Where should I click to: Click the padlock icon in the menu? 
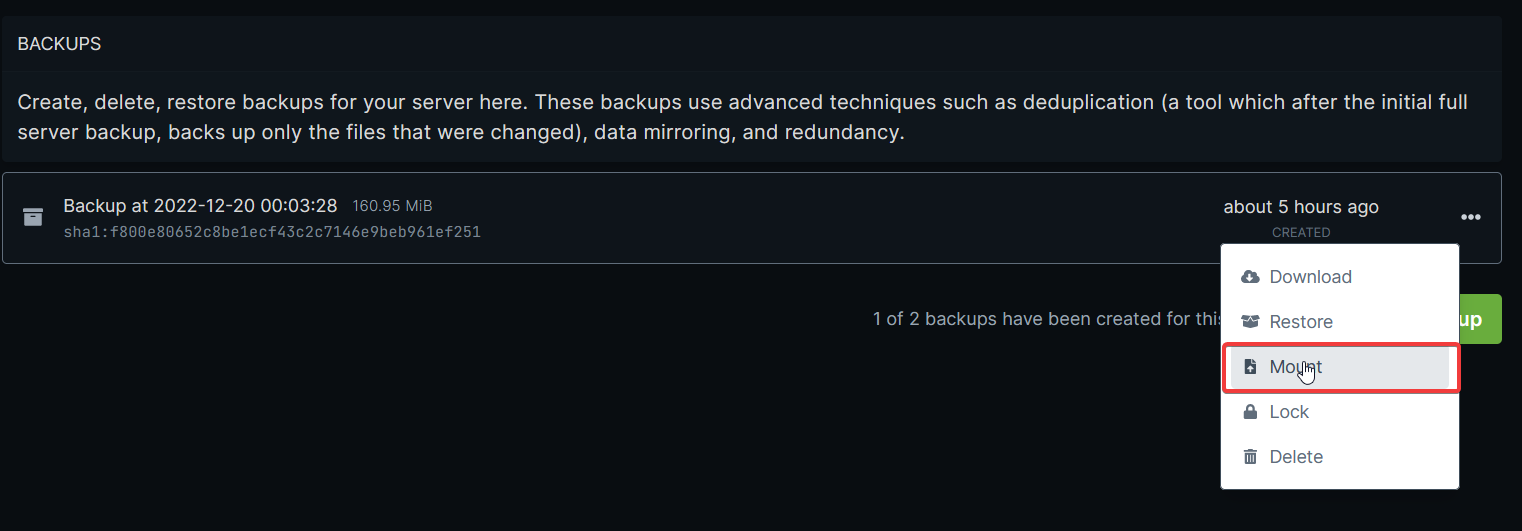[x=1250, y=412]
